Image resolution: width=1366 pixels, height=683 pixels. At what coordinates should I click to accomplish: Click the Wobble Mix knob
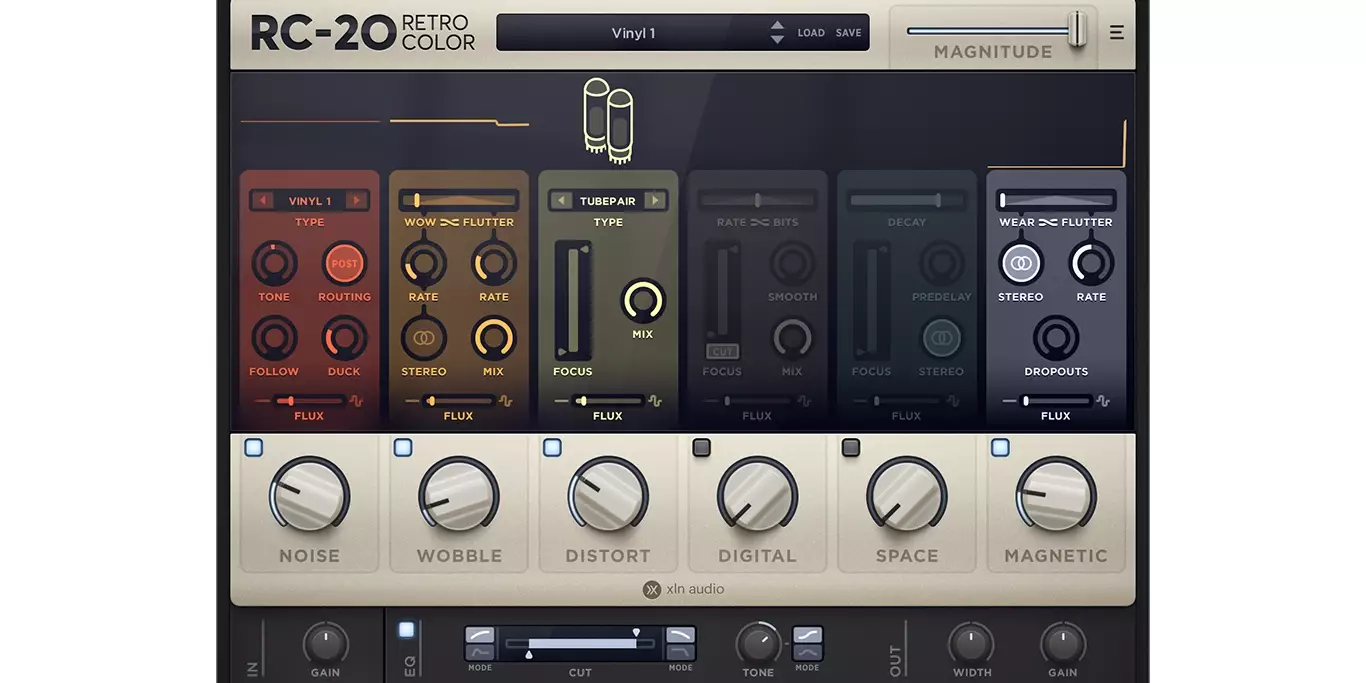494,339
